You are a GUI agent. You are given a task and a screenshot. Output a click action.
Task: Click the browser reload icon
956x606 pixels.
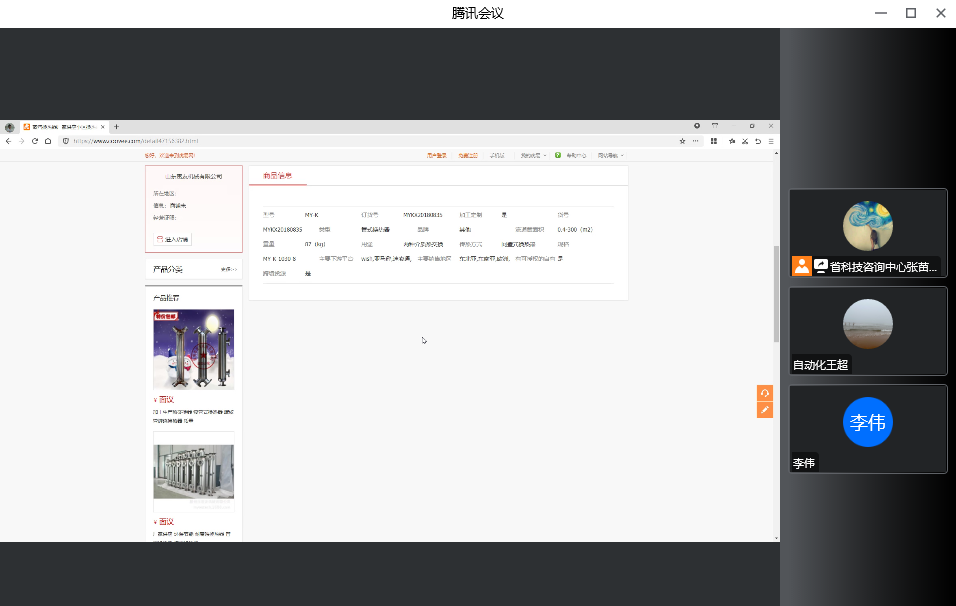[35, 141]
